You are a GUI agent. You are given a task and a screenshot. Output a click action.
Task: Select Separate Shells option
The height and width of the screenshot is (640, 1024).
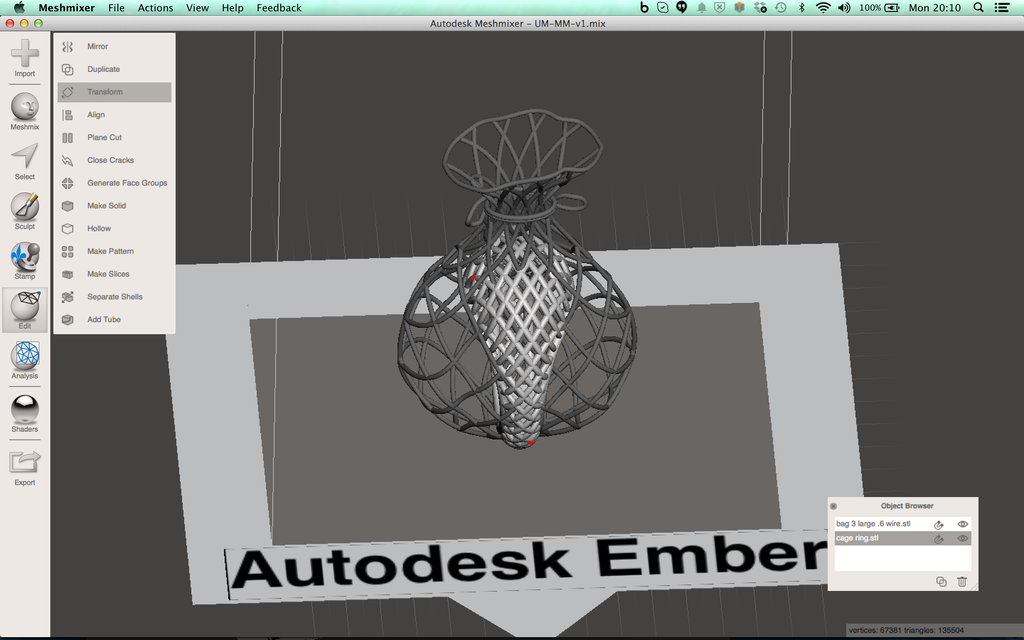pos(114,296)
